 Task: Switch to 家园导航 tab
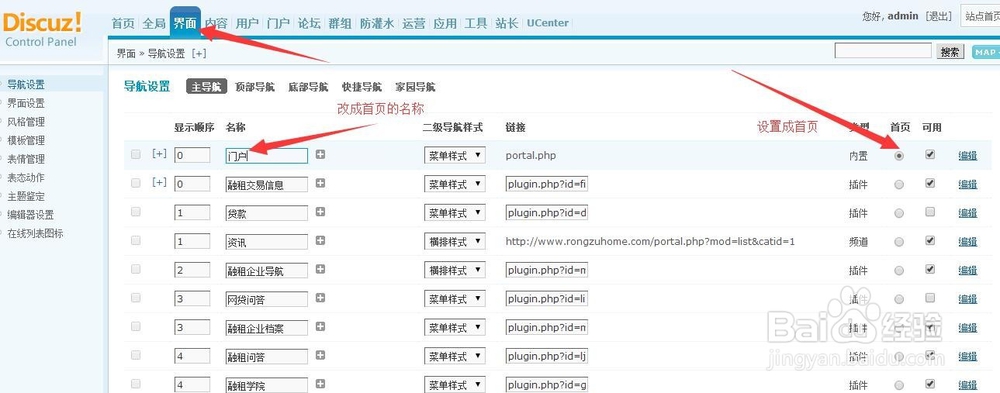click(415, 87)
